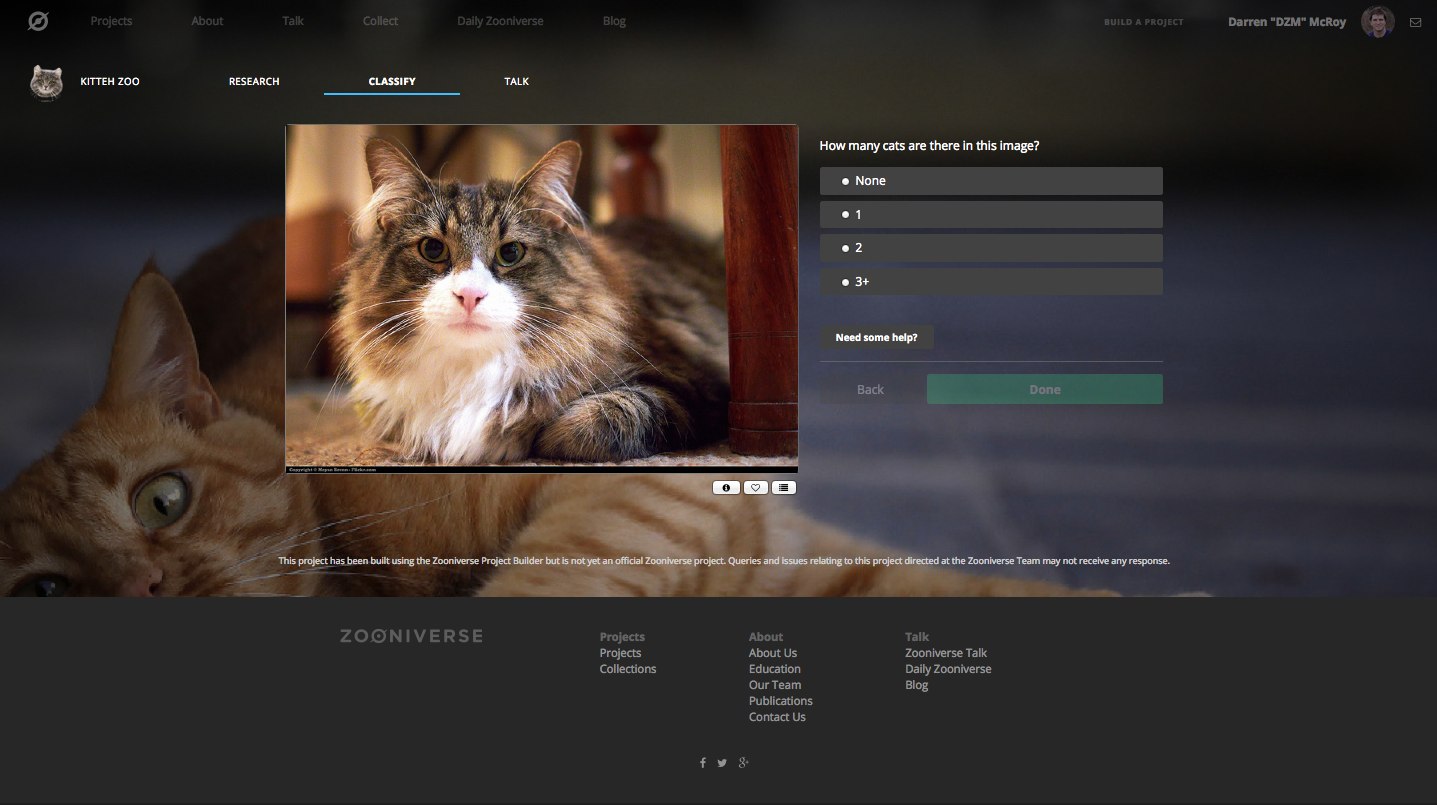Click the Zooniverse logo icon in header
This screenshot has width=1437, height=805.
tap(38, 21)
